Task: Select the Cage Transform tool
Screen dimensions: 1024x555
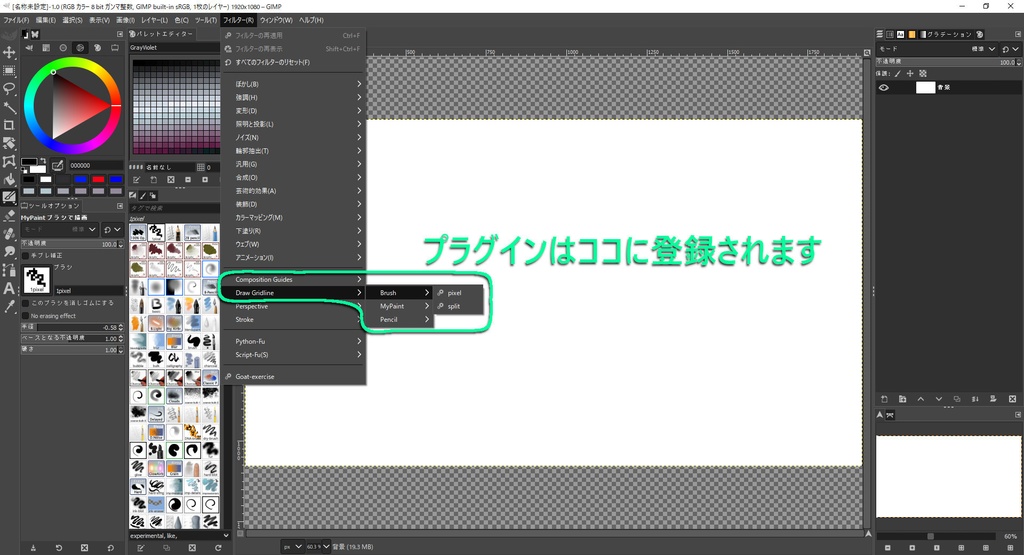Action: pos(9,161)
